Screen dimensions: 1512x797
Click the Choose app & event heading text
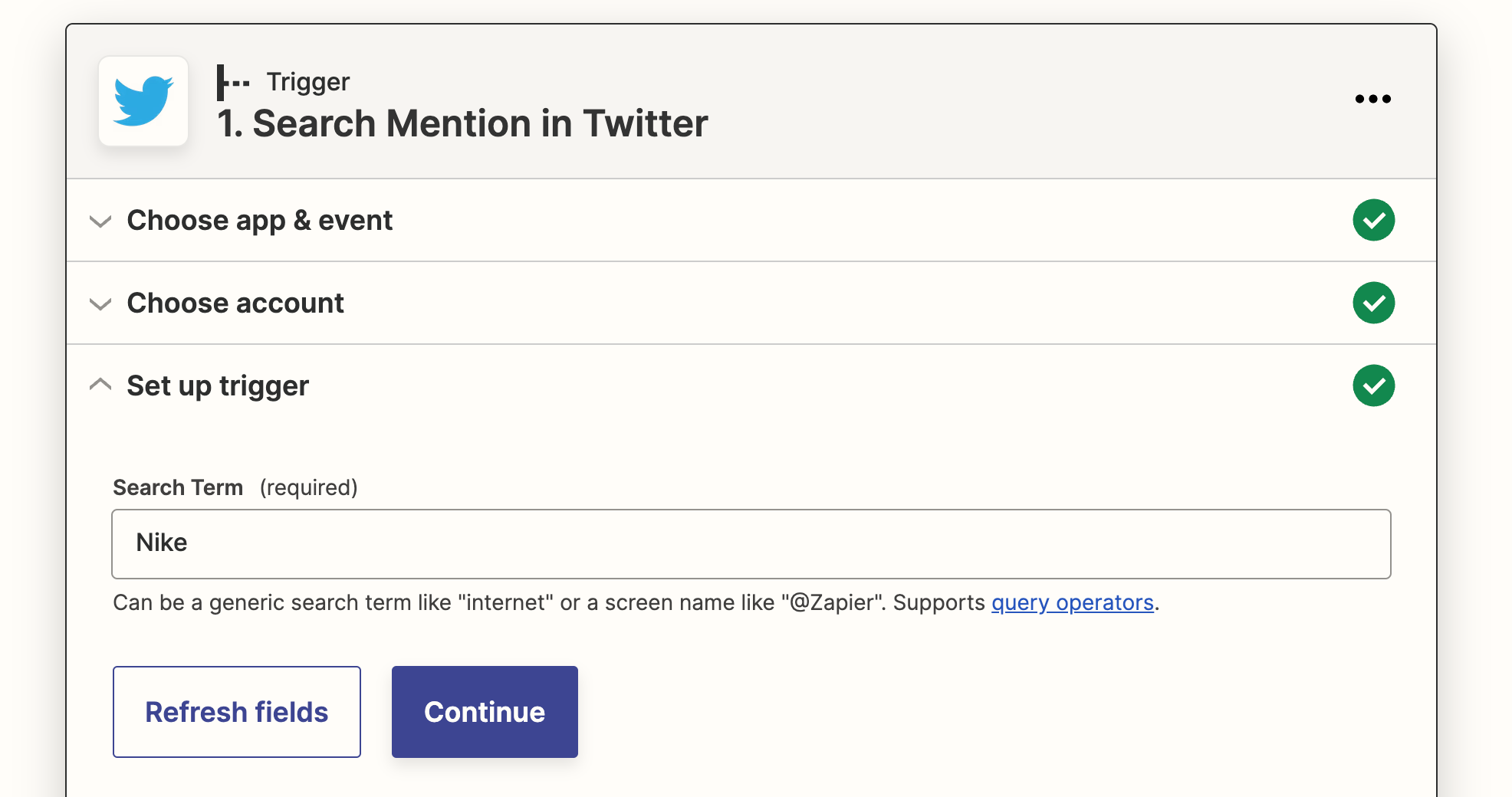coord(260,221)
